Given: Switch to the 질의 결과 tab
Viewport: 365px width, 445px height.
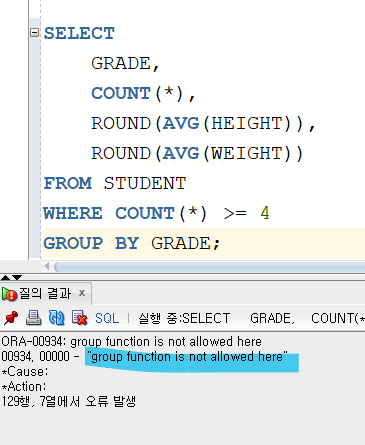Looking at the screenshot, I should 45,294.
